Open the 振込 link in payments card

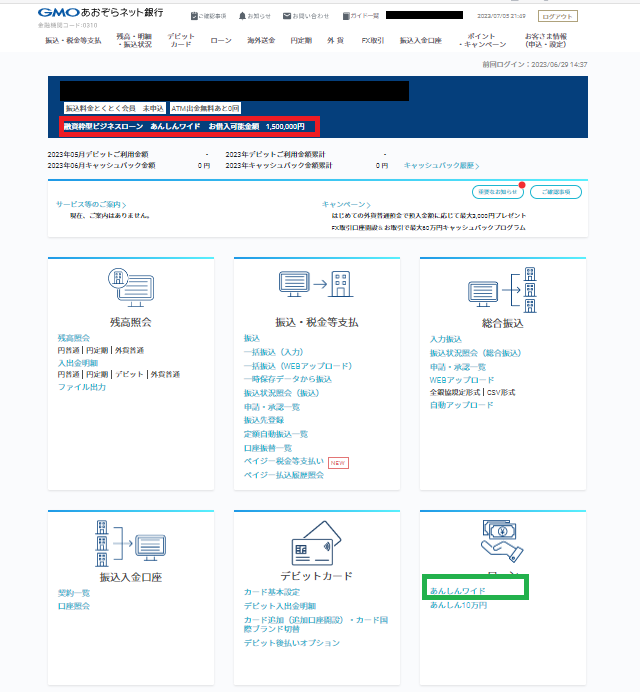252,339
